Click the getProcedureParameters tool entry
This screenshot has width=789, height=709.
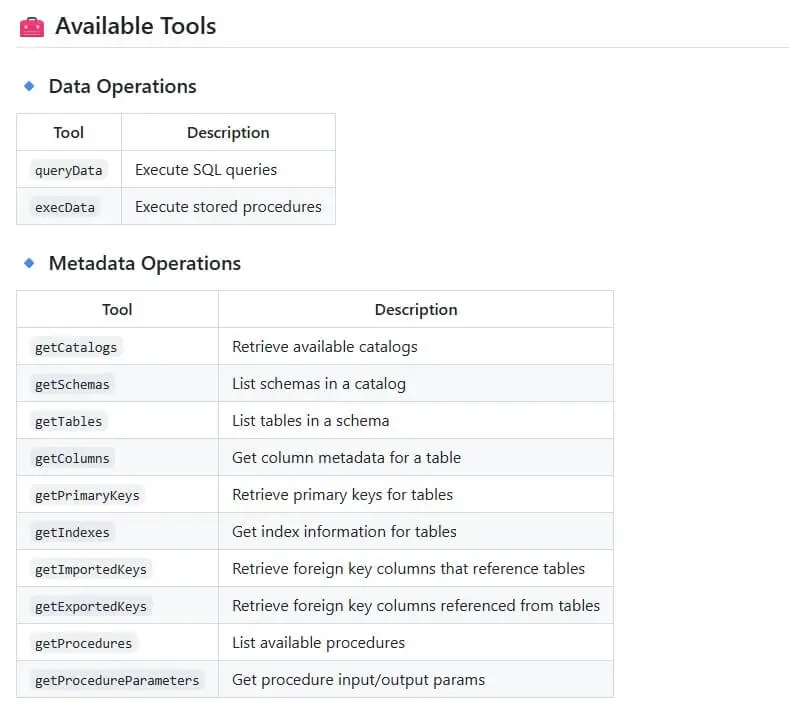pyautogui.click(x=117, y=680)
